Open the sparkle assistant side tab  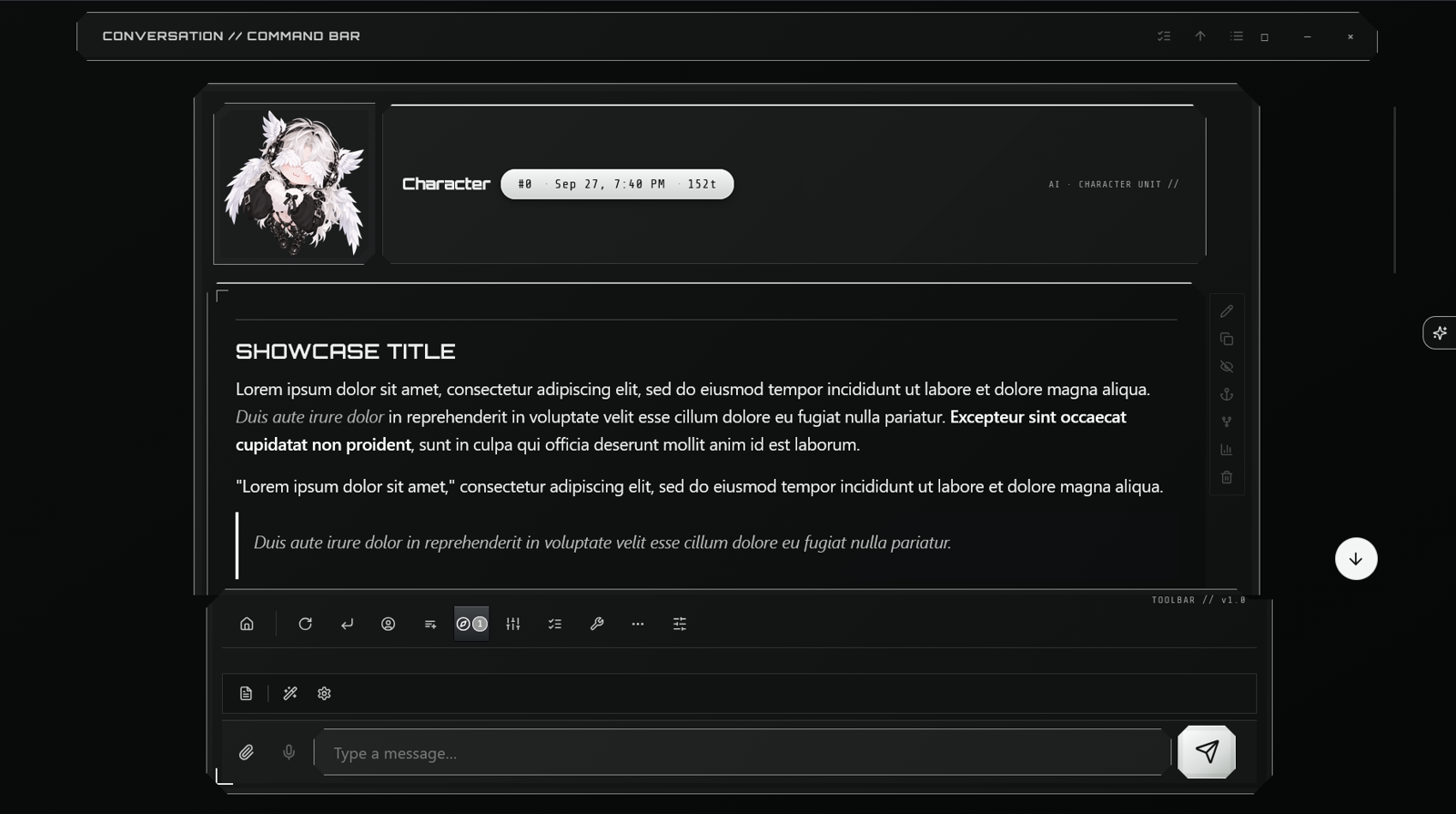coord(1440,332)
